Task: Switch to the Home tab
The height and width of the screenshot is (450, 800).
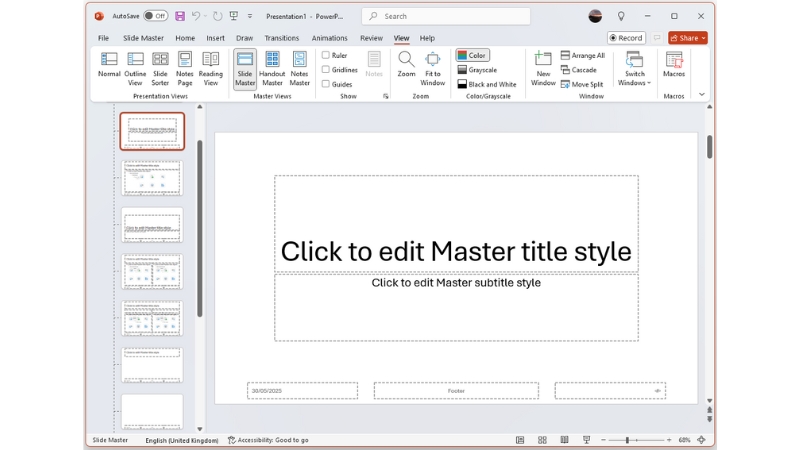Action: [x=185, y=38]
